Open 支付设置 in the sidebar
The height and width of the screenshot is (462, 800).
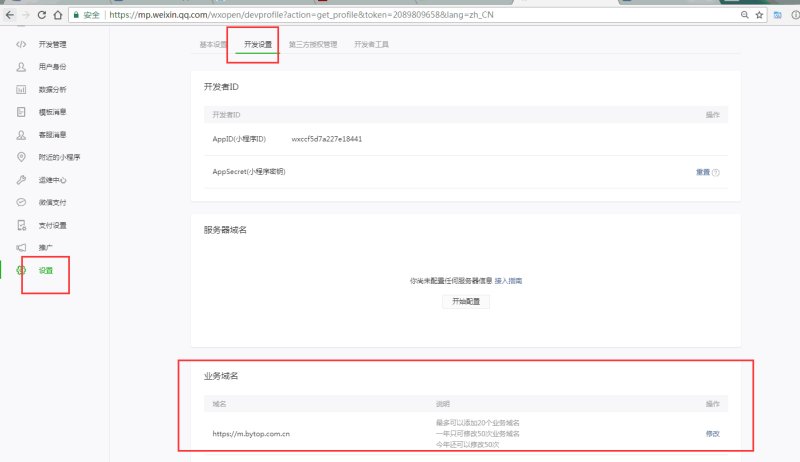click(x=52, y=225)
